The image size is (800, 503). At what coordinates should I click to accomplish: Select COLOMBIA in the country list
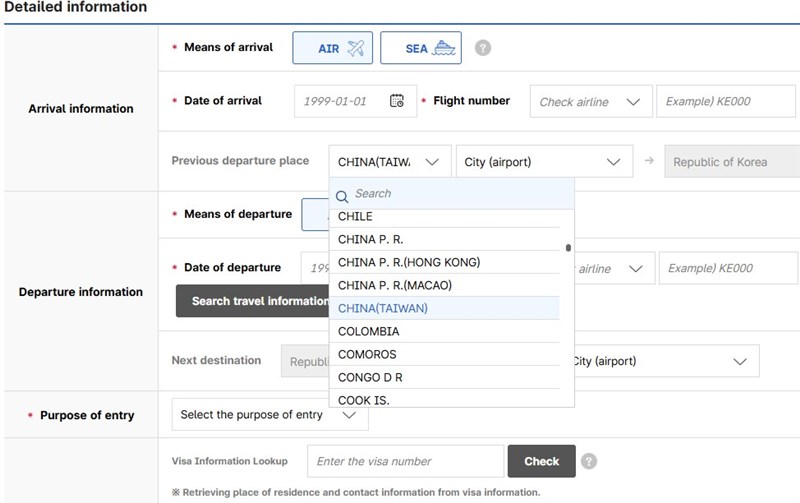pyautogui.click(x=368, y=331)
